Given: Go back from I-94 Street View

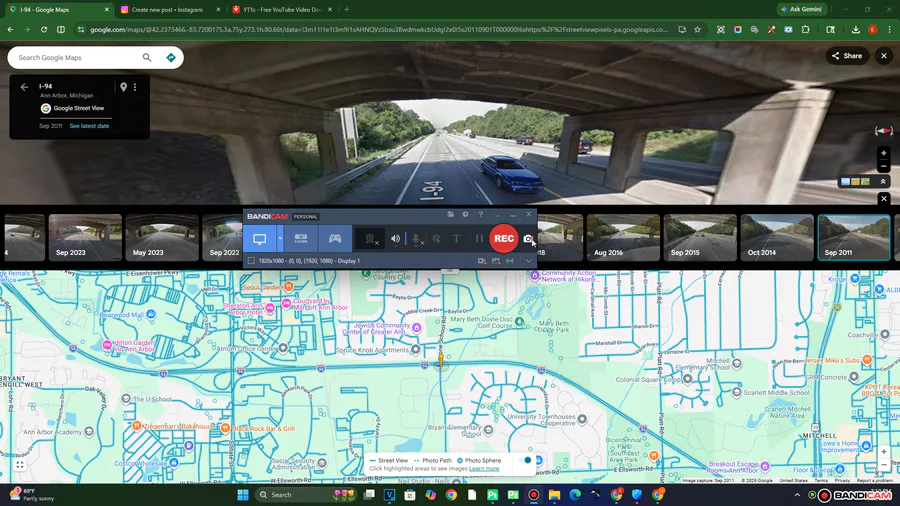Looking at the screenshot, I should [x=24, y=87].
